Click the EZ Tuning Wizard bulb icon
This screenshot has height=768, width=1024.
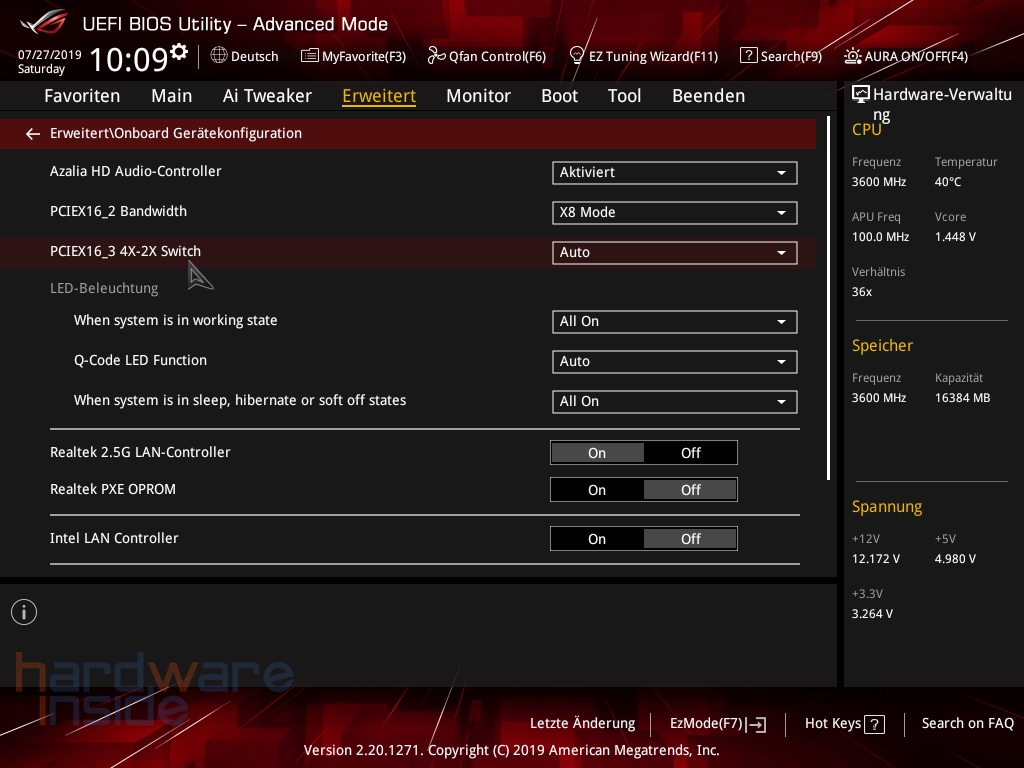tap(576, 56)
